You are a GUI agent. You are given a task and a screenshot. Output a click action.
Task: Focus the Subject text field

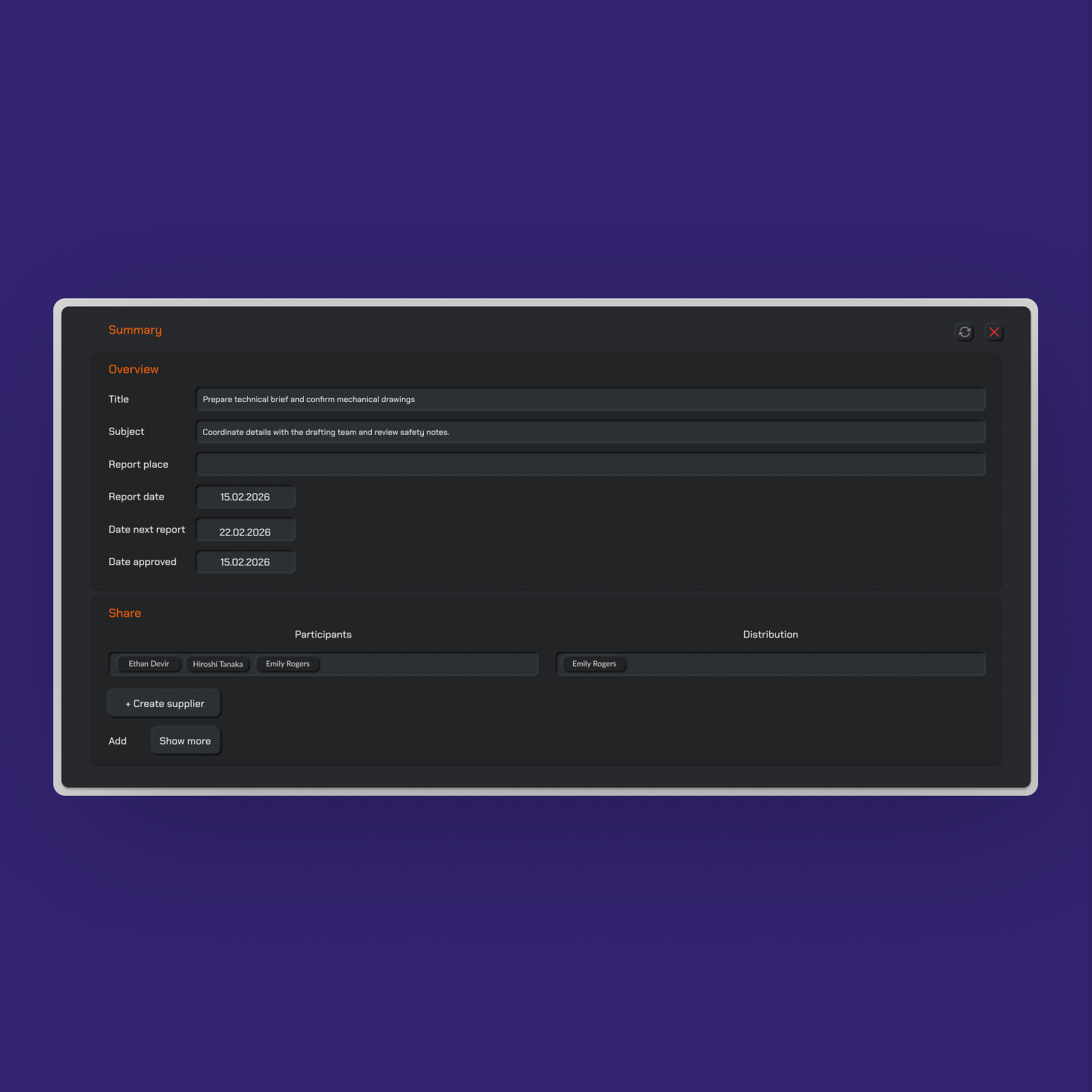click(590, 432)
